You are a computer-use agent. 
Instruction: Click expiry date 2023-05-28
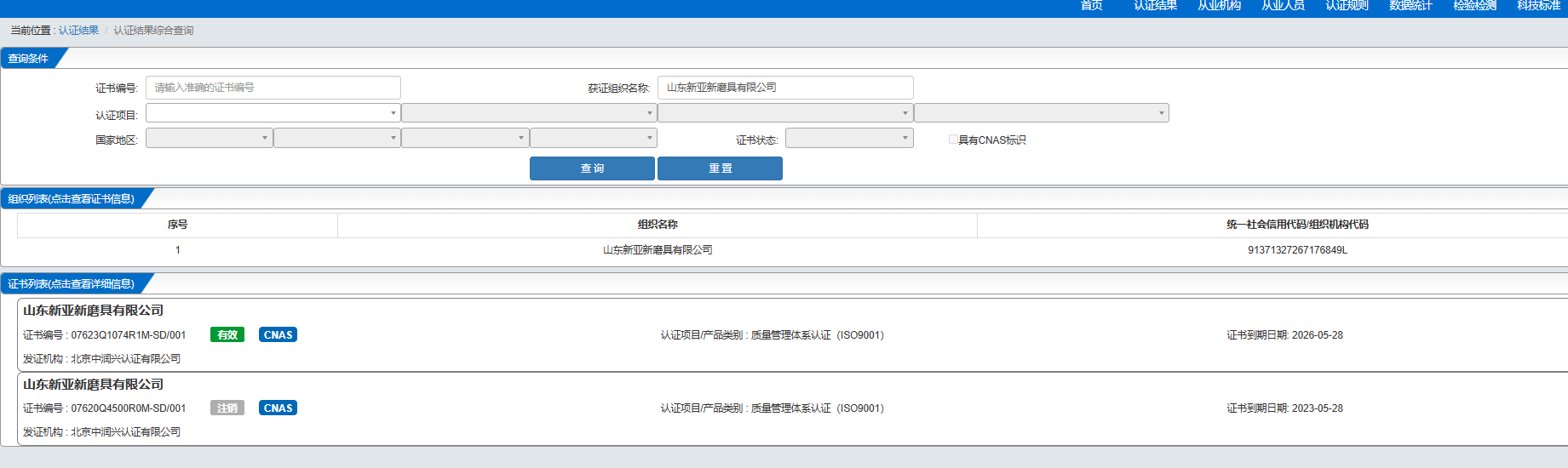coord(1317,408)
